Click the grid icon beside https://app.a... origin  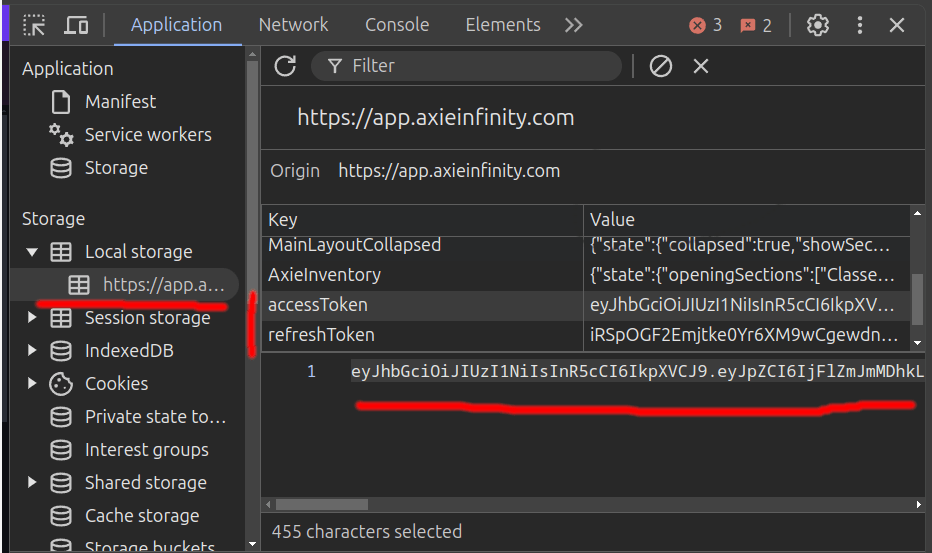(79, 285)
